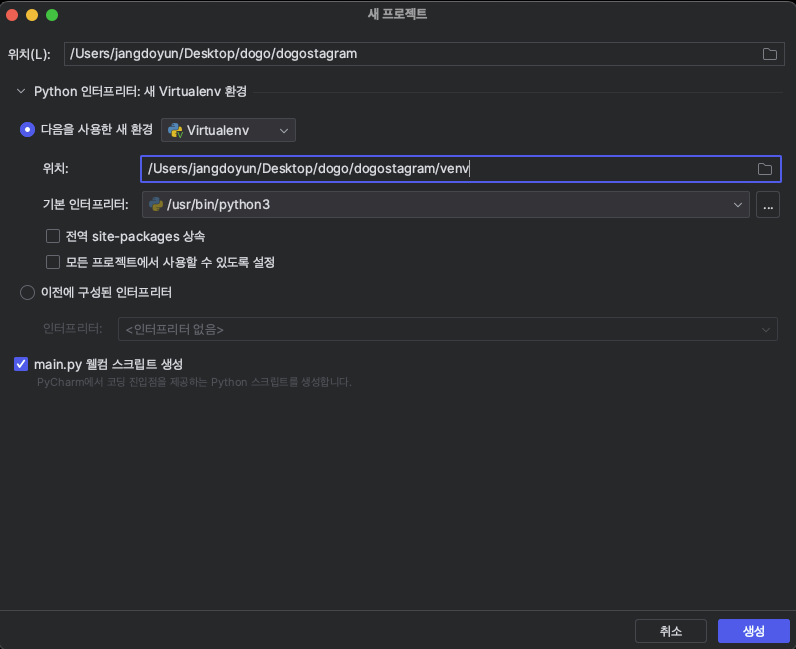Image resolution: width=796 pixels, height=649 pixels.
Task: Maximize the dialog with green button
Action: pyautogui.click(x=52, y=15)
